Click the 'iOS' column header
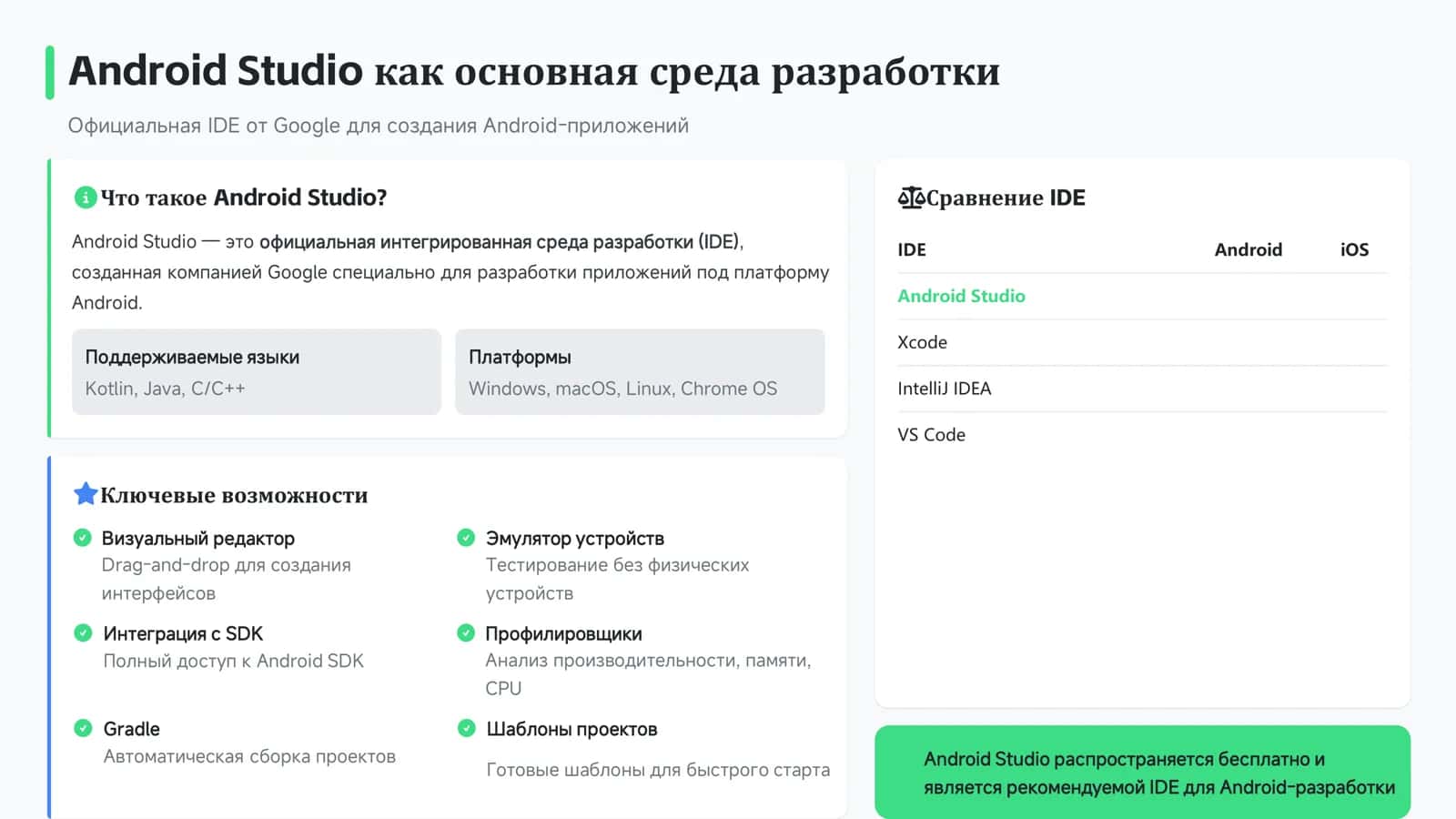This screenshot has height=819, width=1456. pos(1354,249)
